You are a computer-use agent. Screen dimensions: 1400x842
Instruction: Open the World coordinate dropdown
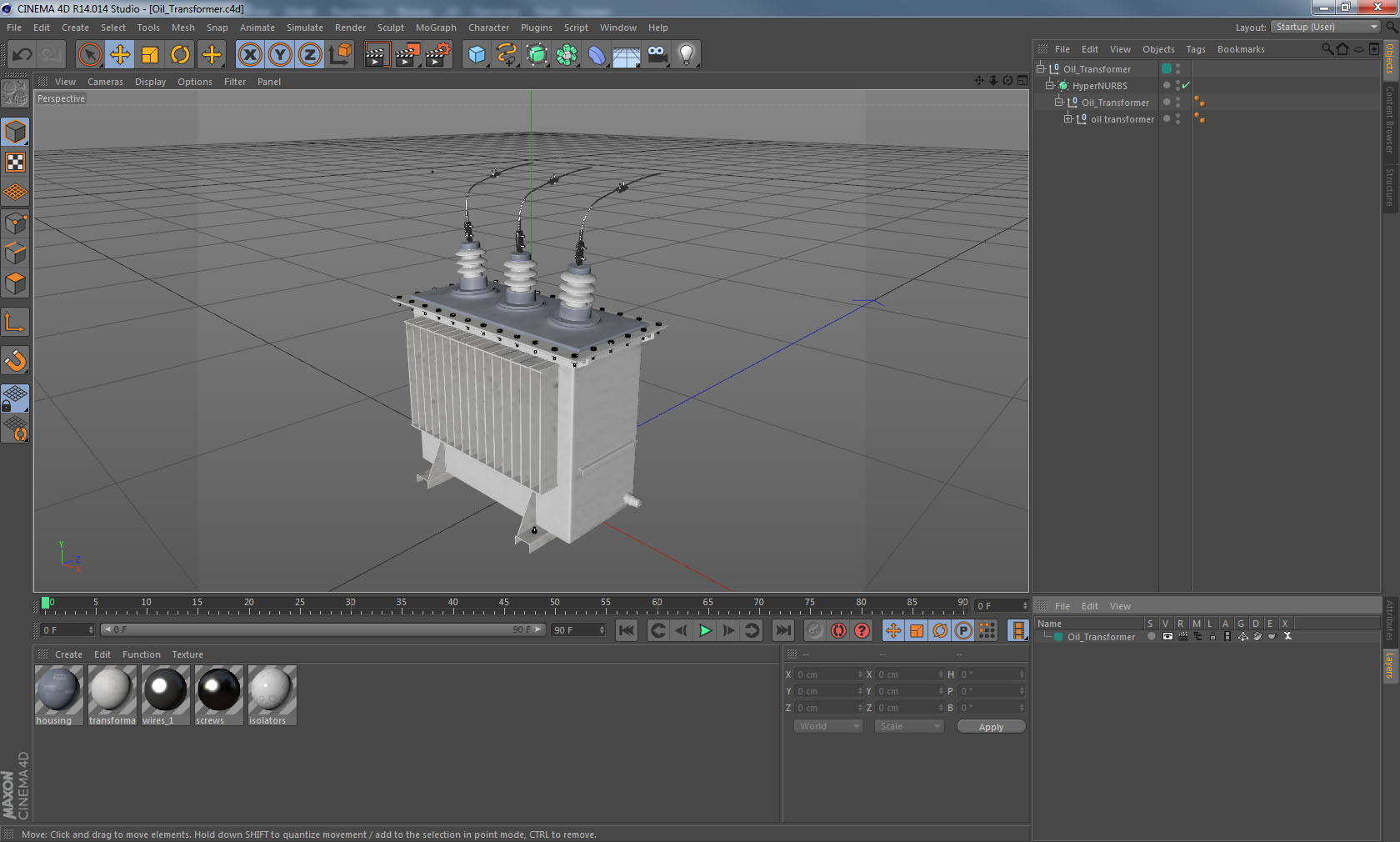(x=828, y=726)
